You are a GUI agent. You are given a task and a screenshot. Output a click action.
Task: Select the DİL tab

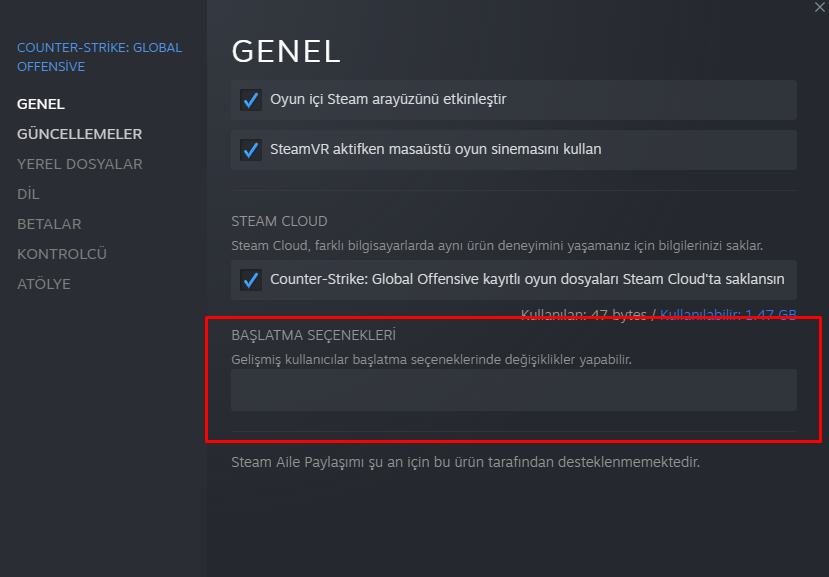28,194
